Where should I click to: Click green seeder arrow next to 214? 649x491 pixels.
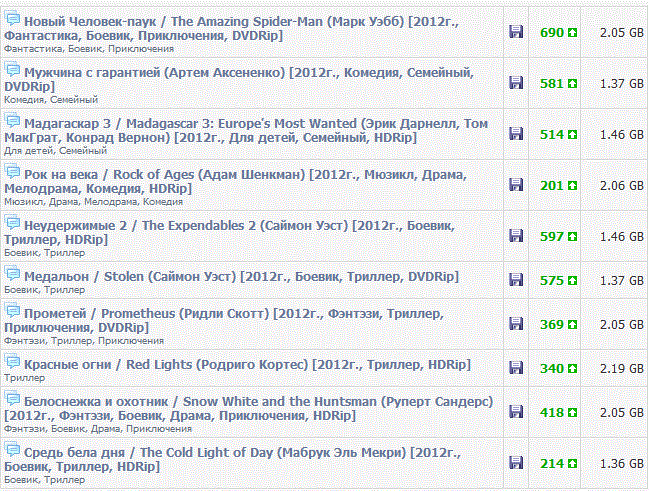572,464
